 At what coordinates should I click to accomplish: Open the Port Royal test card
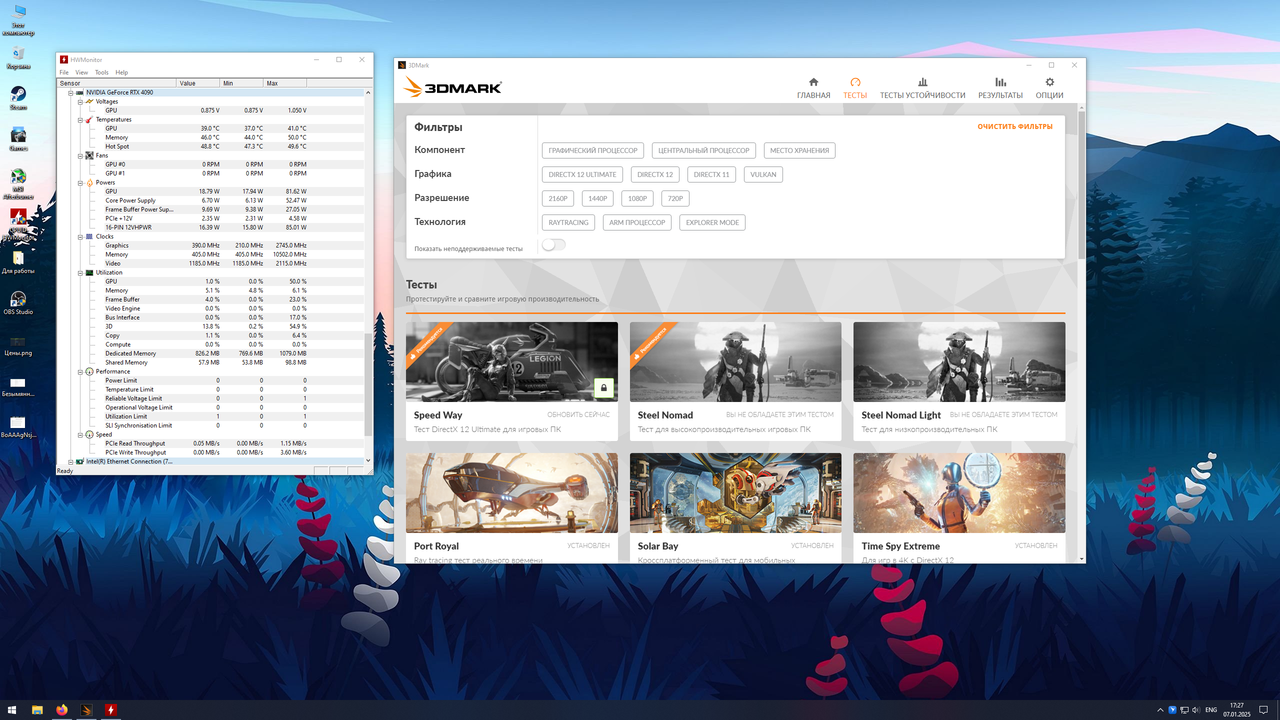(512, 507)
